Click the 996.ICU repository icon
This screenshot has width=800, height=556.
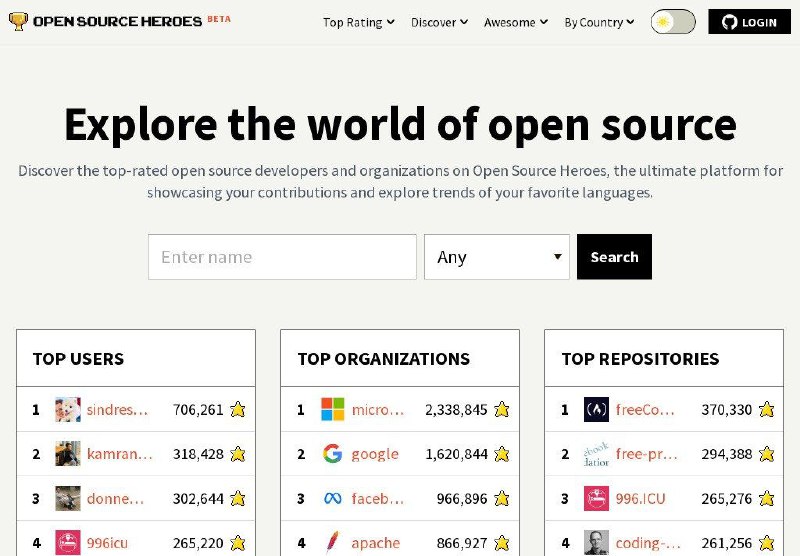point(596,498)
